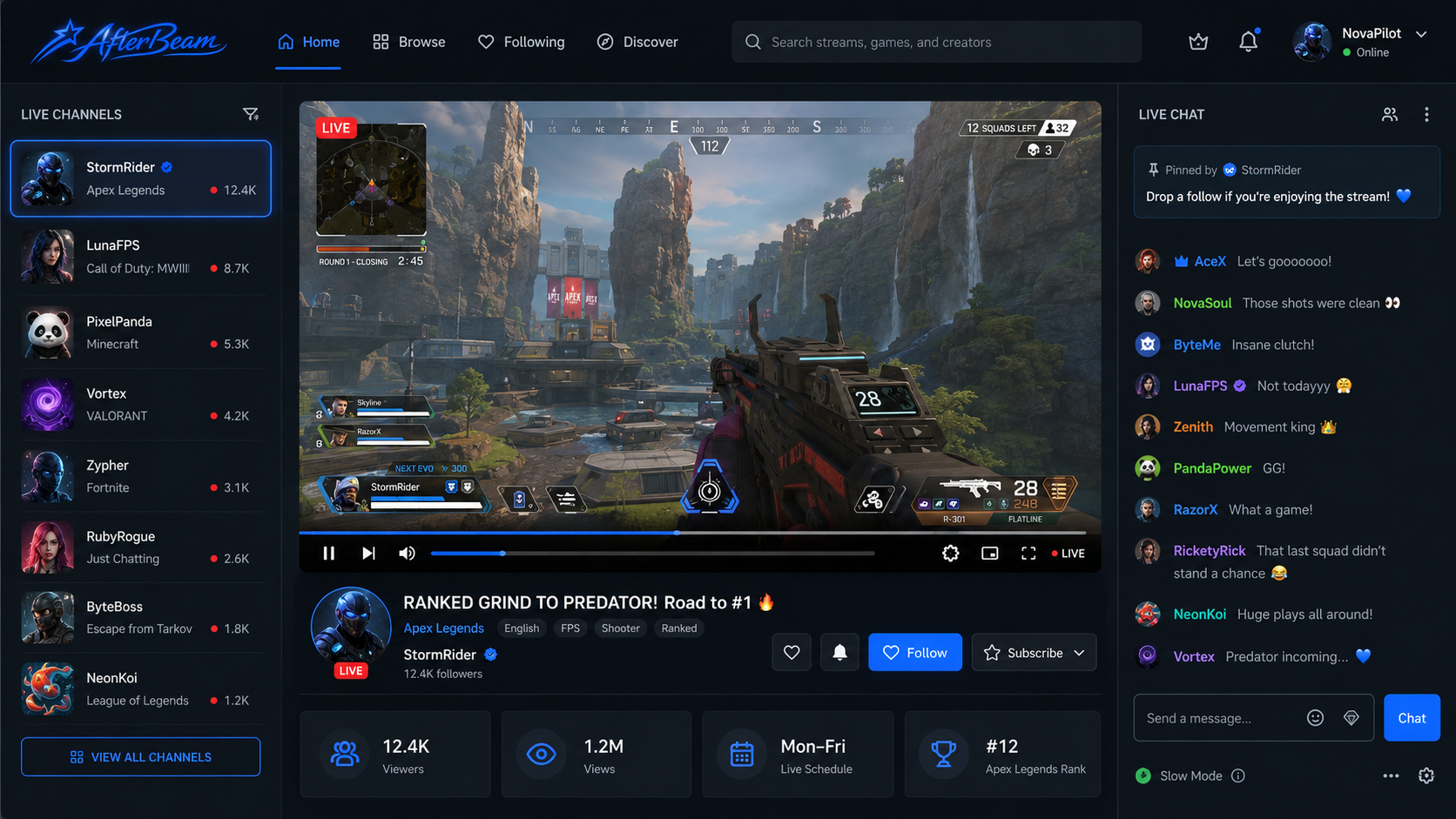Adjust the player volume slider
This screenshot has width=1456, height=819.
click(652, 554)
